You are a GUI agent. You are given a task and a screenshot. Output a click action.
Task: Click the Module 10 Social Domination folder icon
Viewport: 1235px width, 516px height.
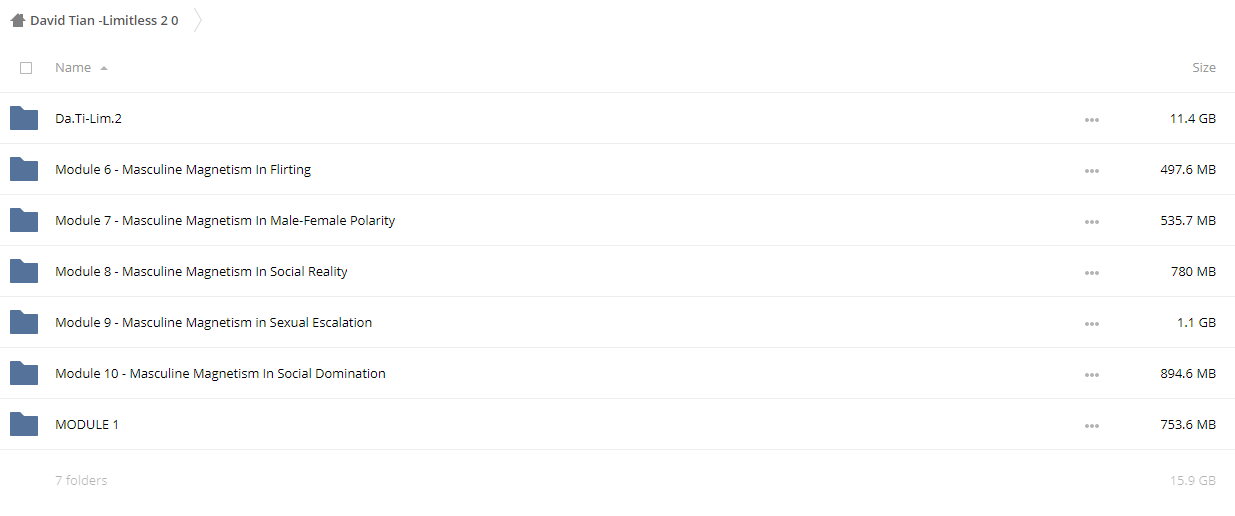pyautogui.click(x=24, y=373)
